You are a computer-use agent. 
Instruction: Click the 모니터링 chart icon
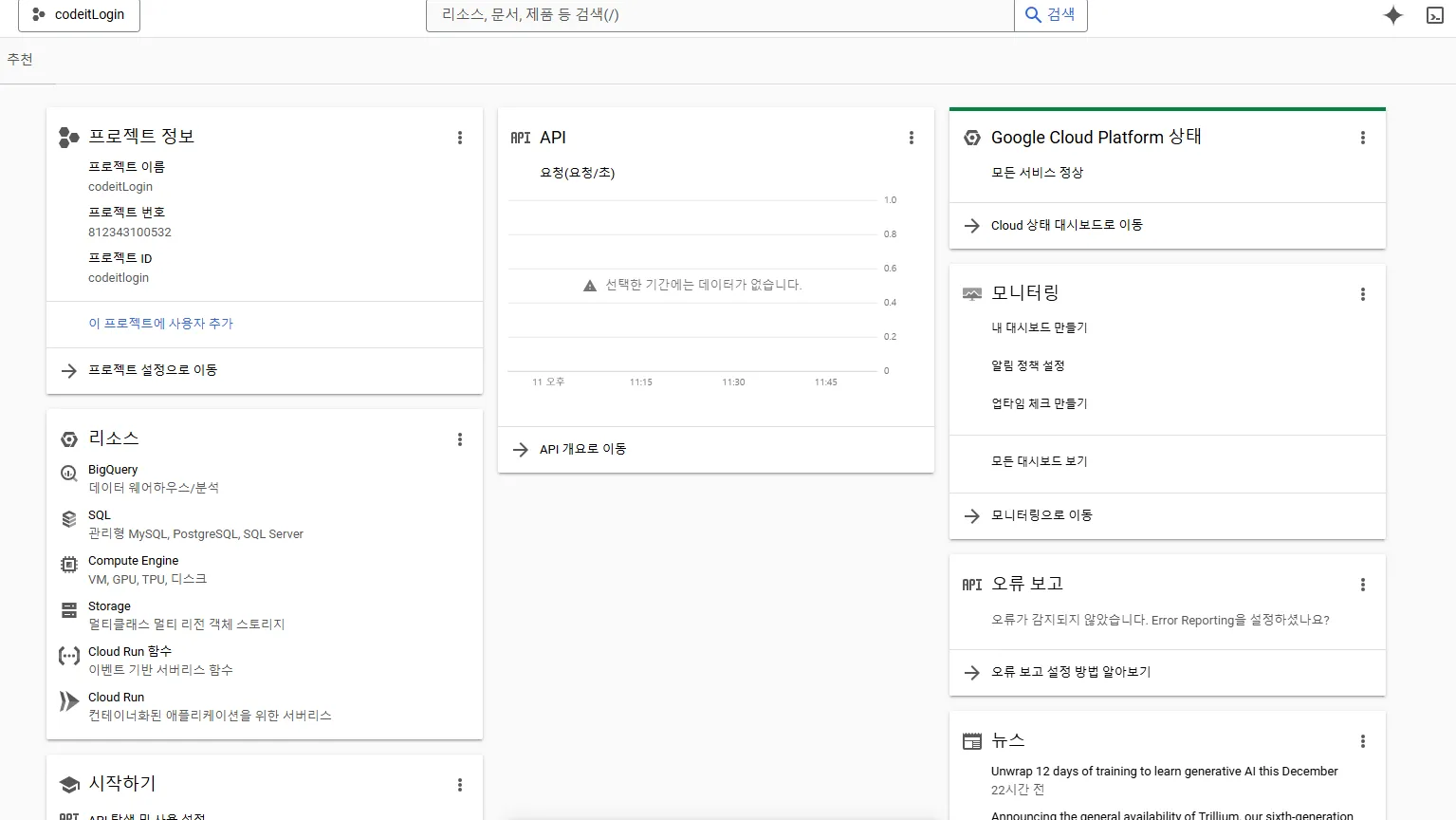972,294
